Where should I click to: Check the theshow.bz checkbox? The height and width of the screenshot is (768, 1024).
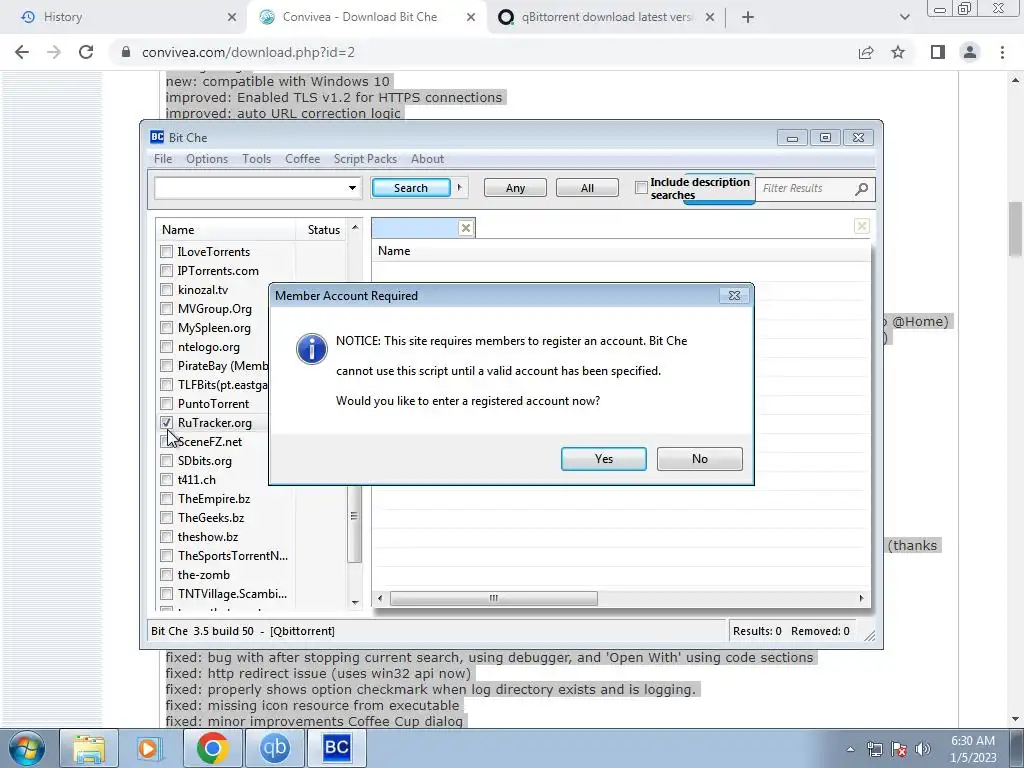pos(167,536)
